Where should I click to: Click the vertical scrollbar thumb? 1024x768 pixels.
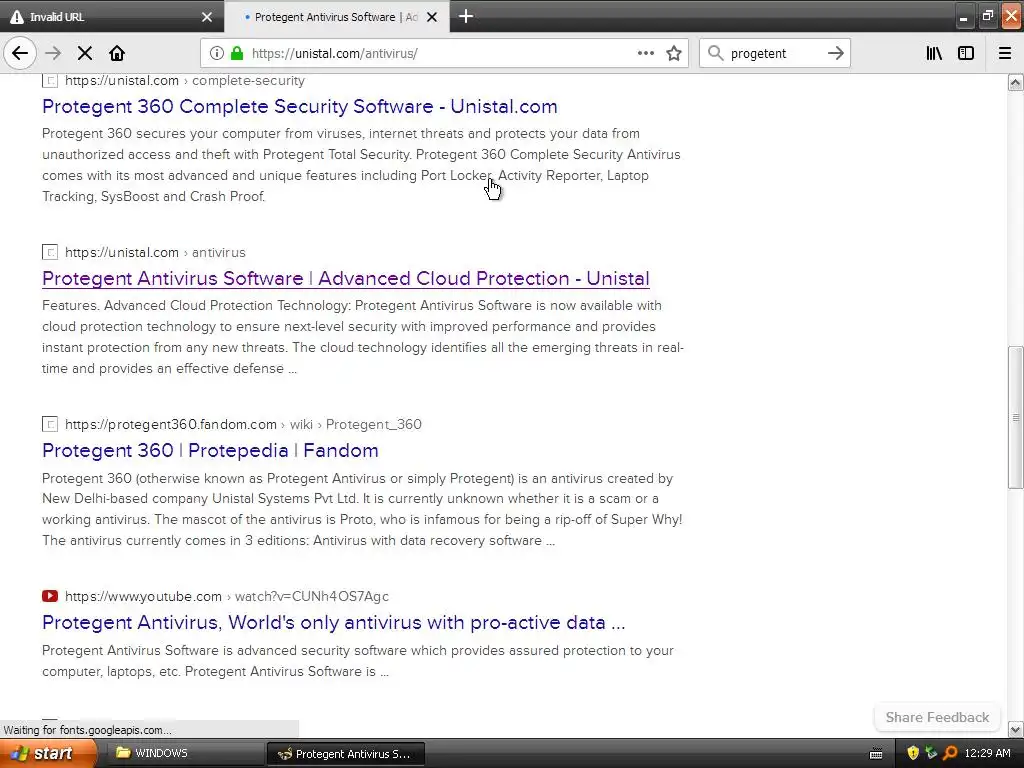[1015, 417]
